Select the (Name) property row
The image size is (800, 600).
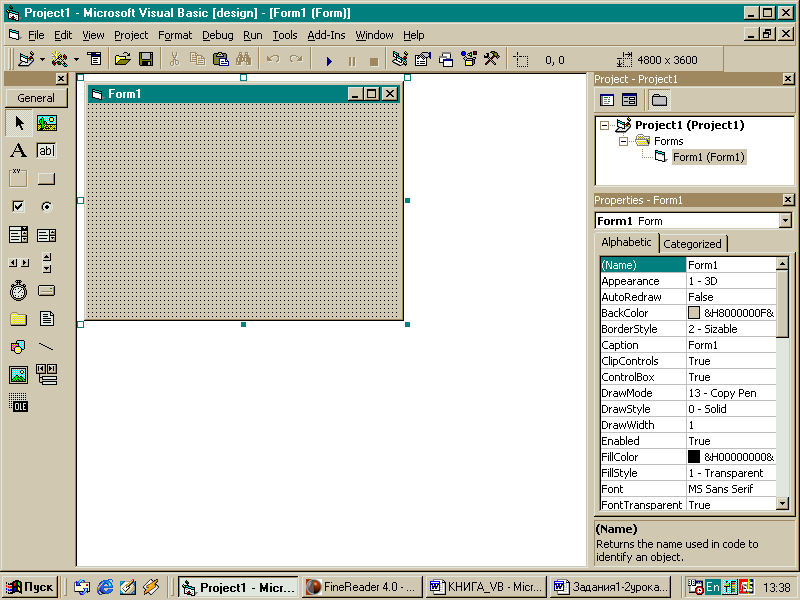click(688, 265)
